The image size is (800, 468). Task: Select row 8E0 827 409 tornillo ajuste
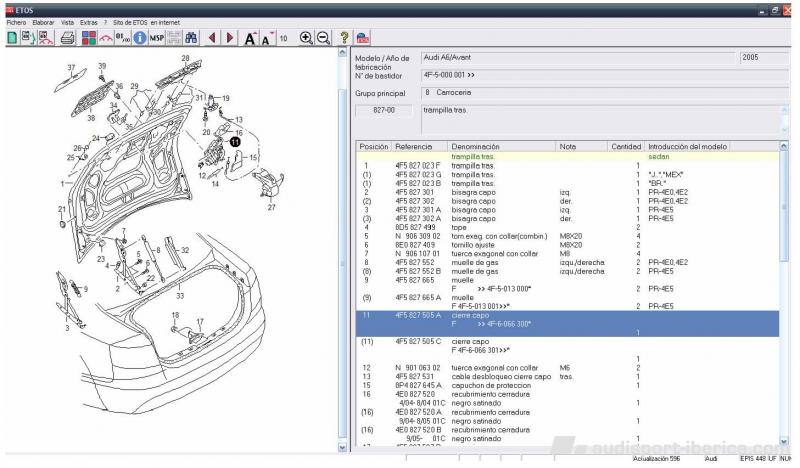pyautogui.click(x=567, y=245)
